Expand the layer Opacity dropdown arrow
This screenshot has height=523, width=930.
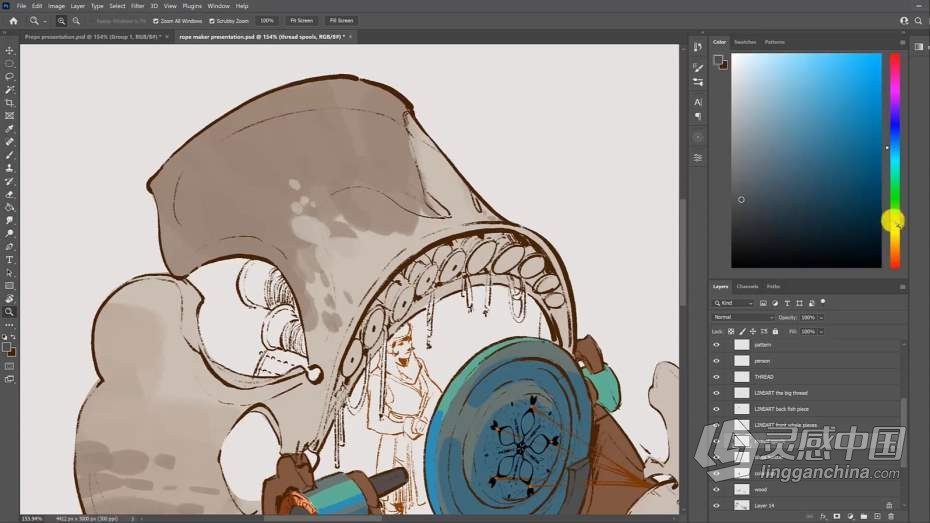click(821, 317)
